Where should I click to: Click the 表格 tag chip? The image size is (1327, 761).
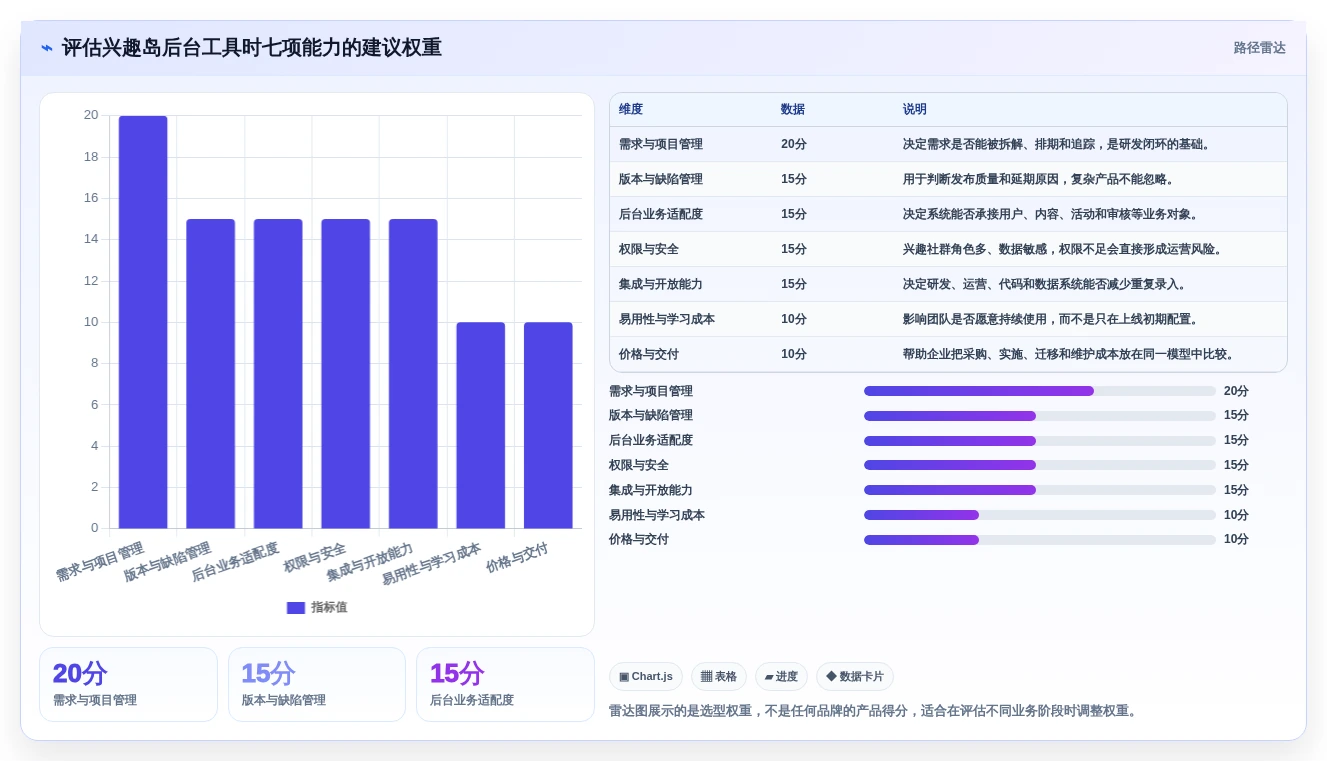click(719, 677)
